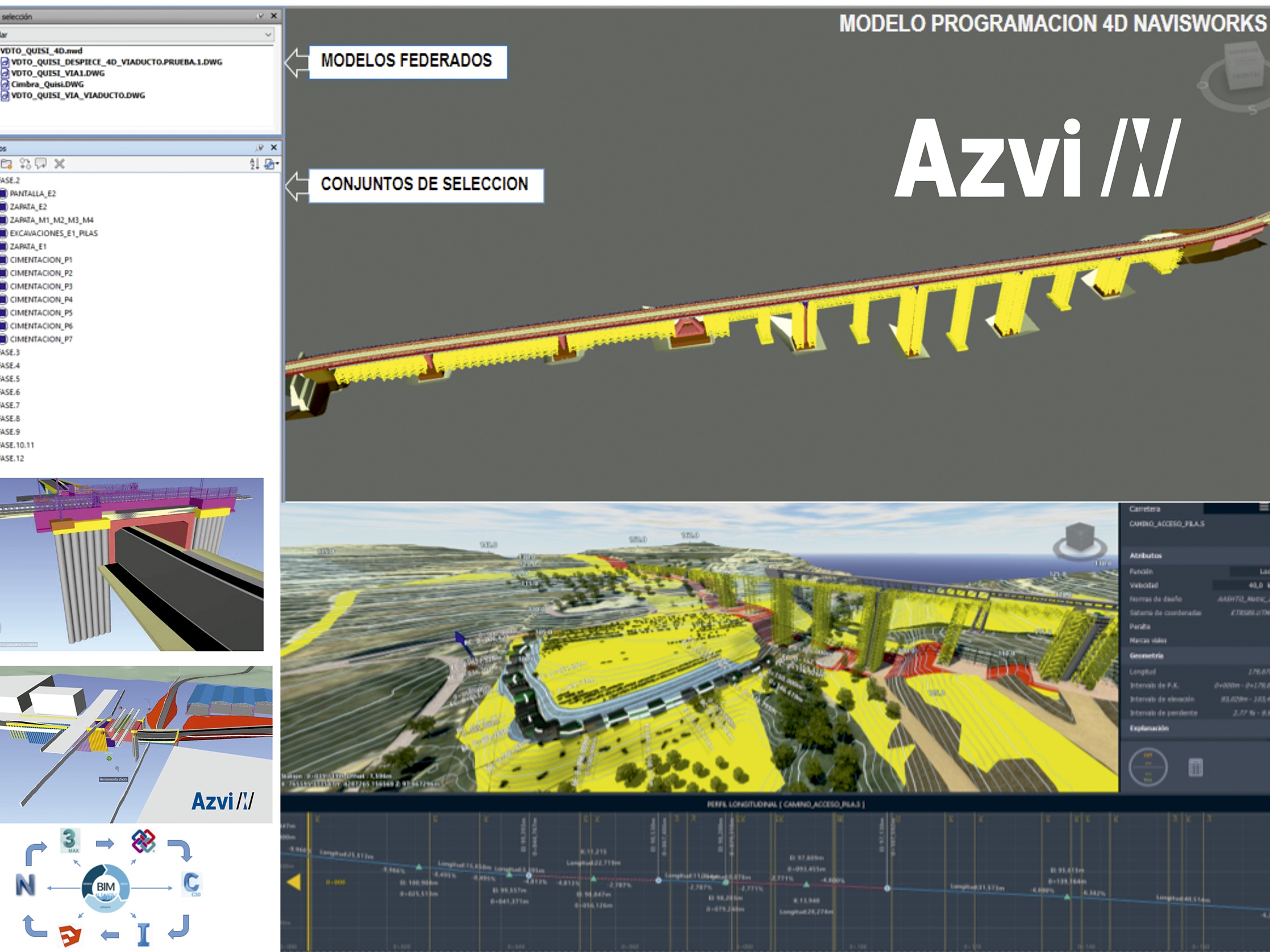Viewport: 1270px width, 952px height.
Task: Select the CIMENTACION_P5 set
Action: pos(41,313)
